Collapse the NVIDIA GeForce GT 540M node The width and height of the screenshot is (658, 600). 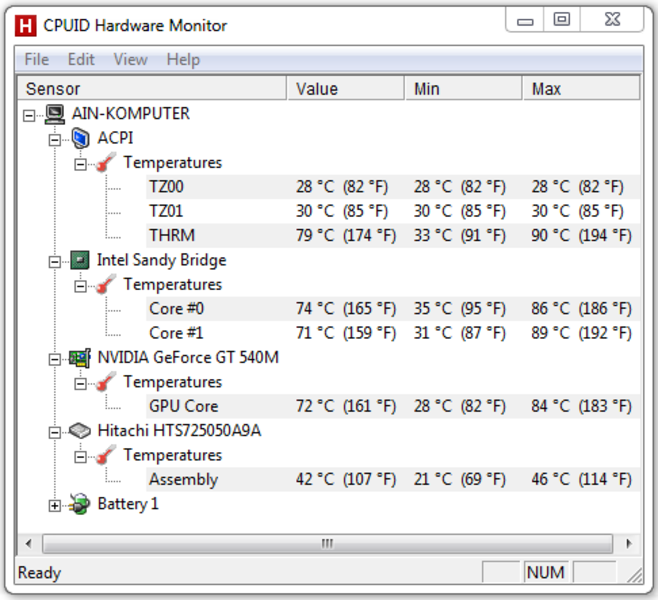point(55,359)
